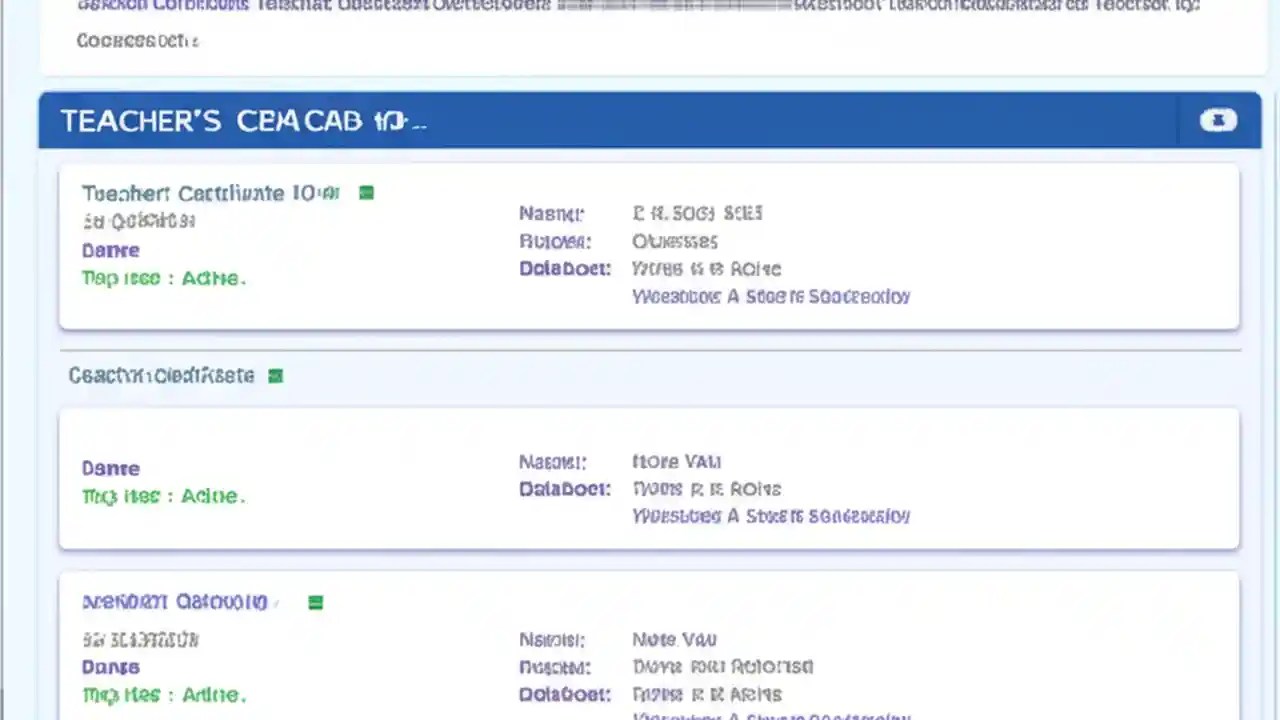This screenshot has height=720, width=1280.
Task: Toggle the Active status in the first card
Action: pos(214,278)
